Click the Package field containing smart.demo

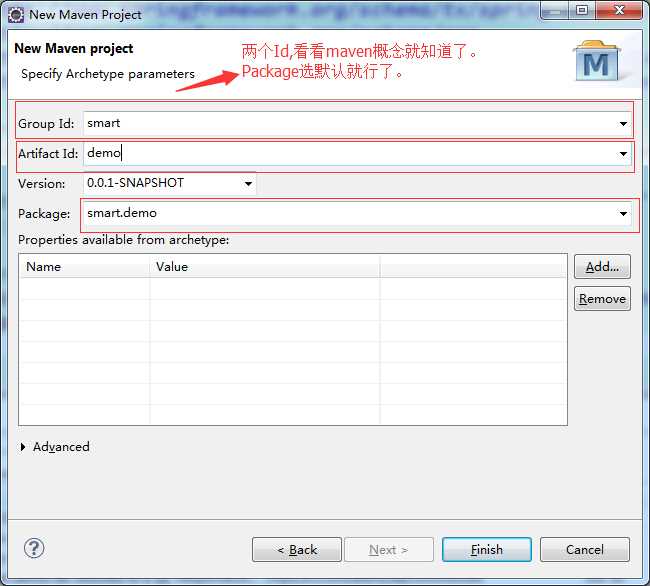coord(357,213)
